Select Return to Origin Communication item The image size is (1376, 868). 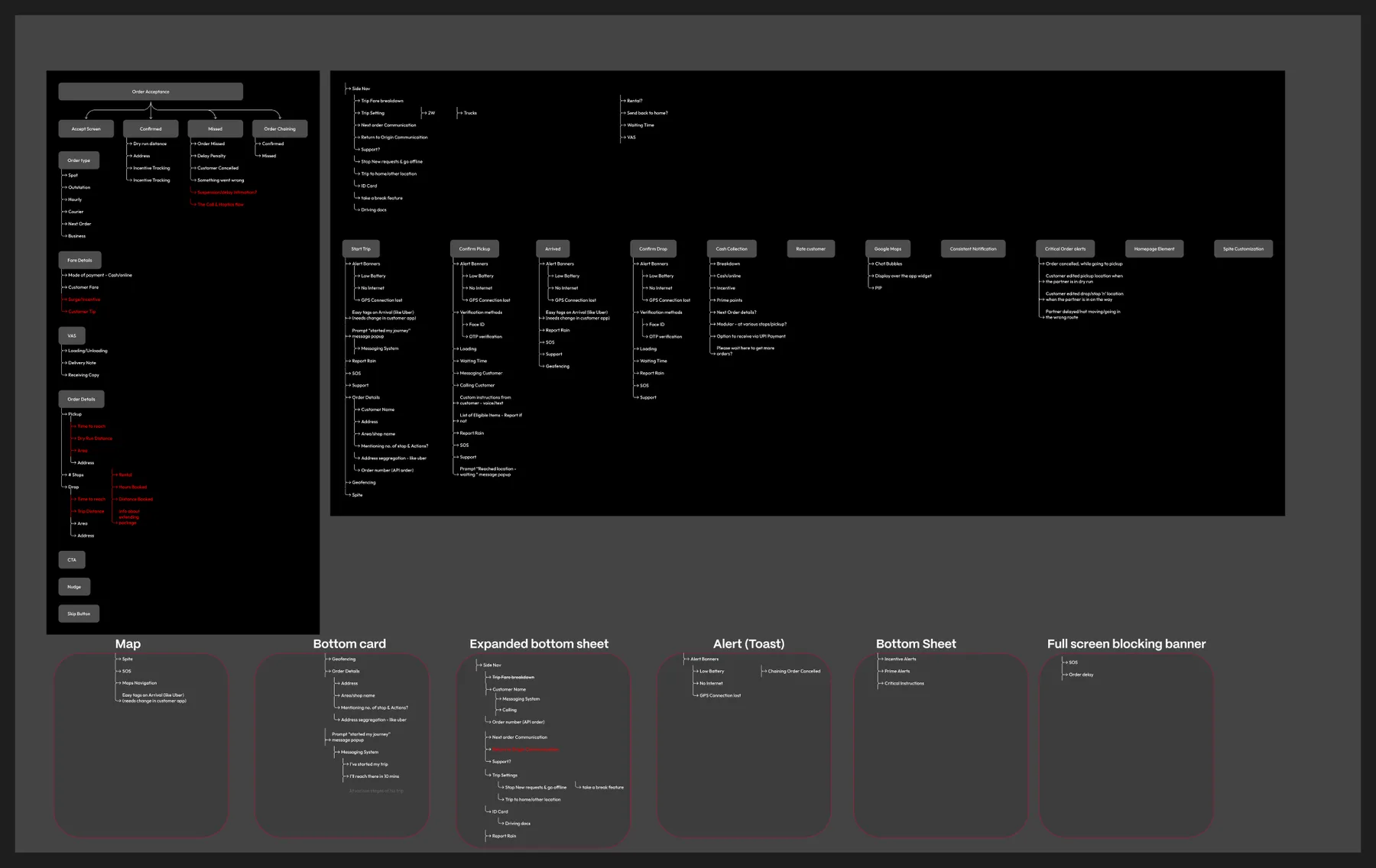[x=394, y=138]
